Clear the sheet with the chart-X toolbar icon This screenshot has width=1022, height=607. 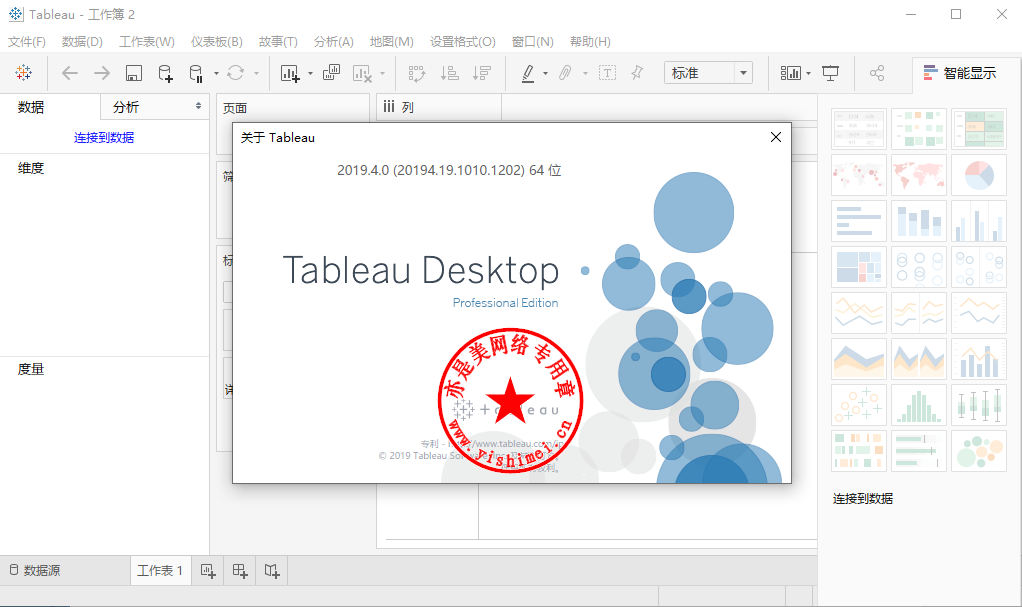(362, 73)
